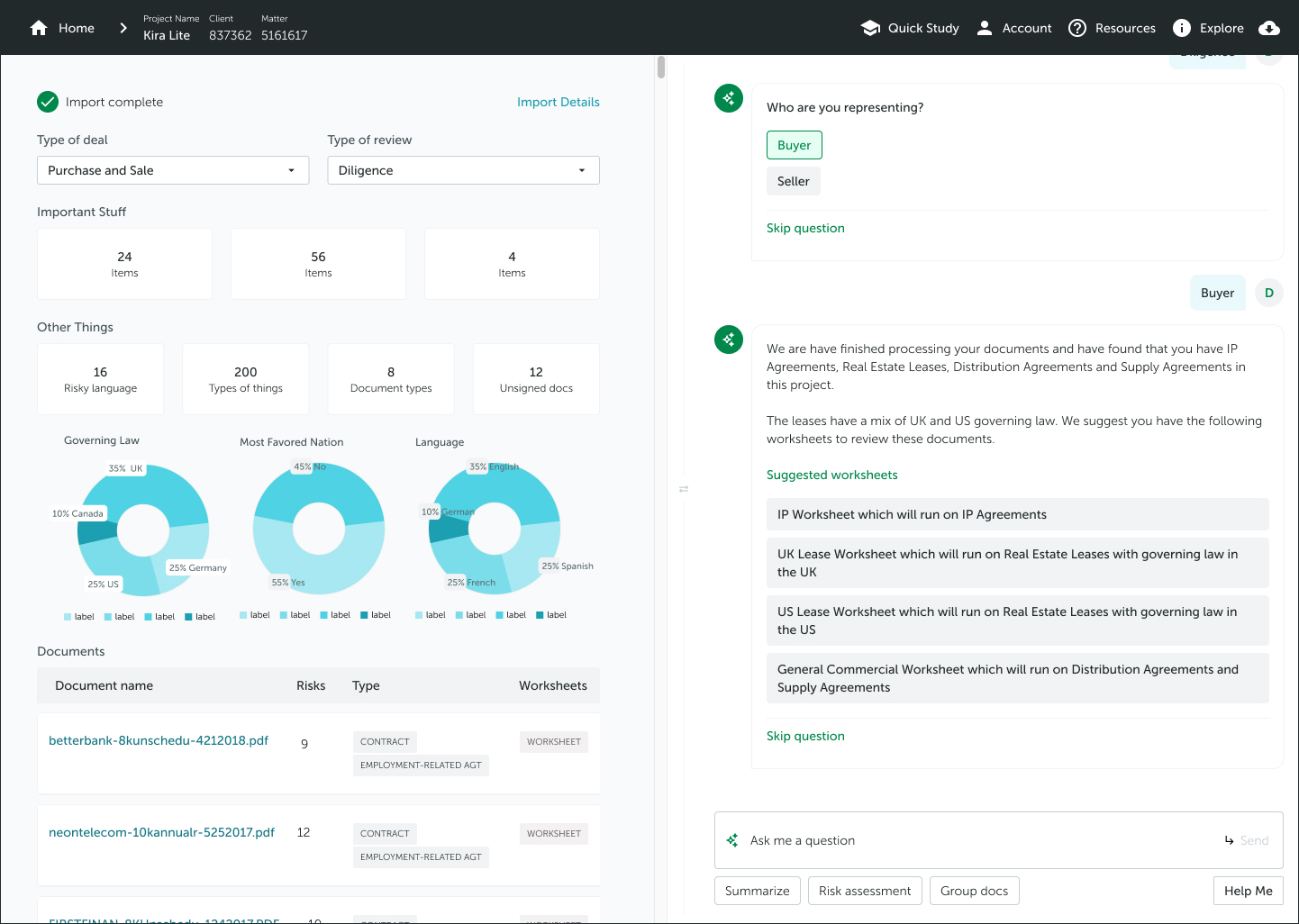Click the WORKSHEET tag in the betterbank row
This screenshot has width=1299, height=924.
tap(554, 742)
